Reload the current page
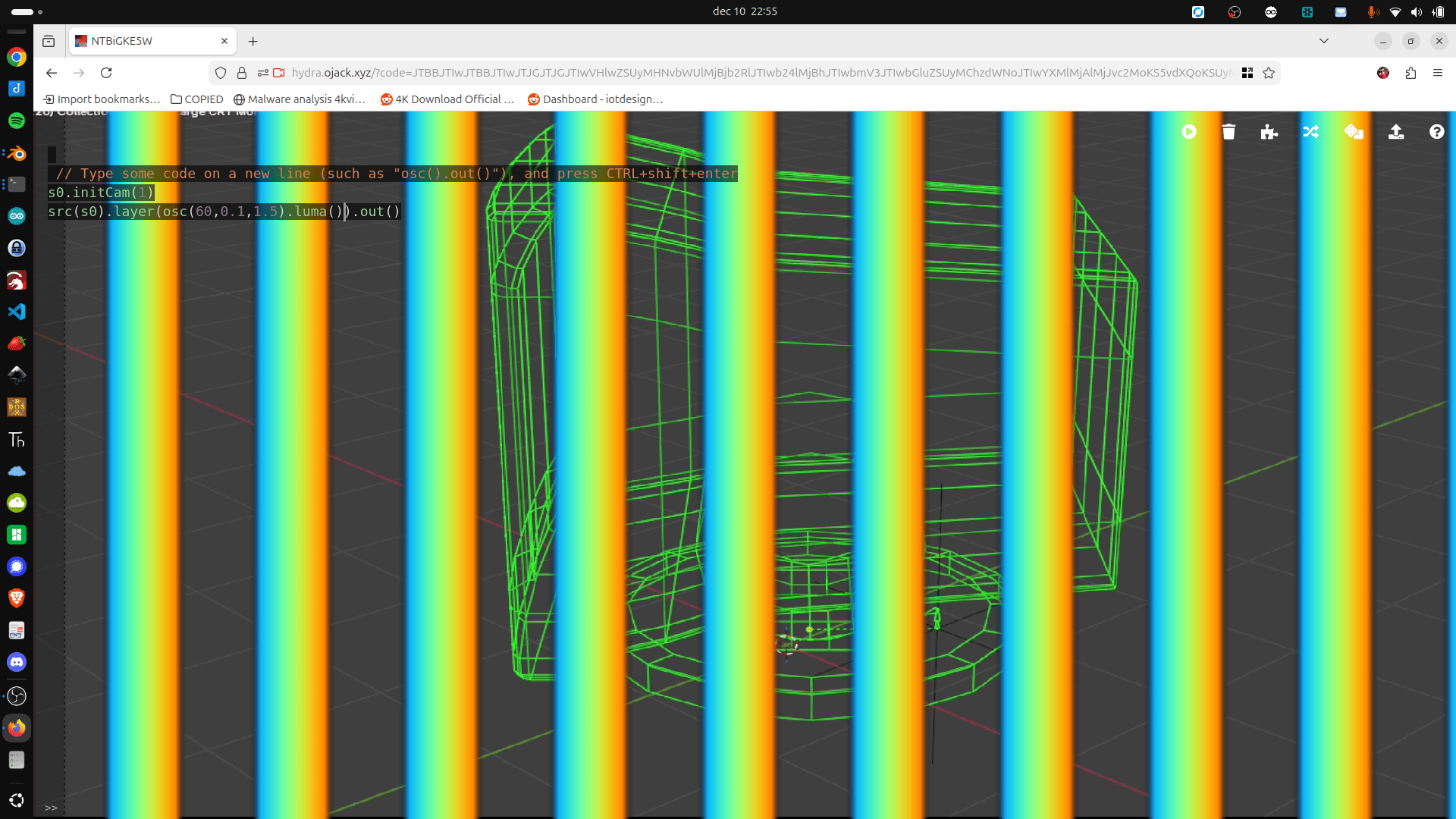Image resolution: width=1456 pixels, height=819 pixels. (106, 73)
